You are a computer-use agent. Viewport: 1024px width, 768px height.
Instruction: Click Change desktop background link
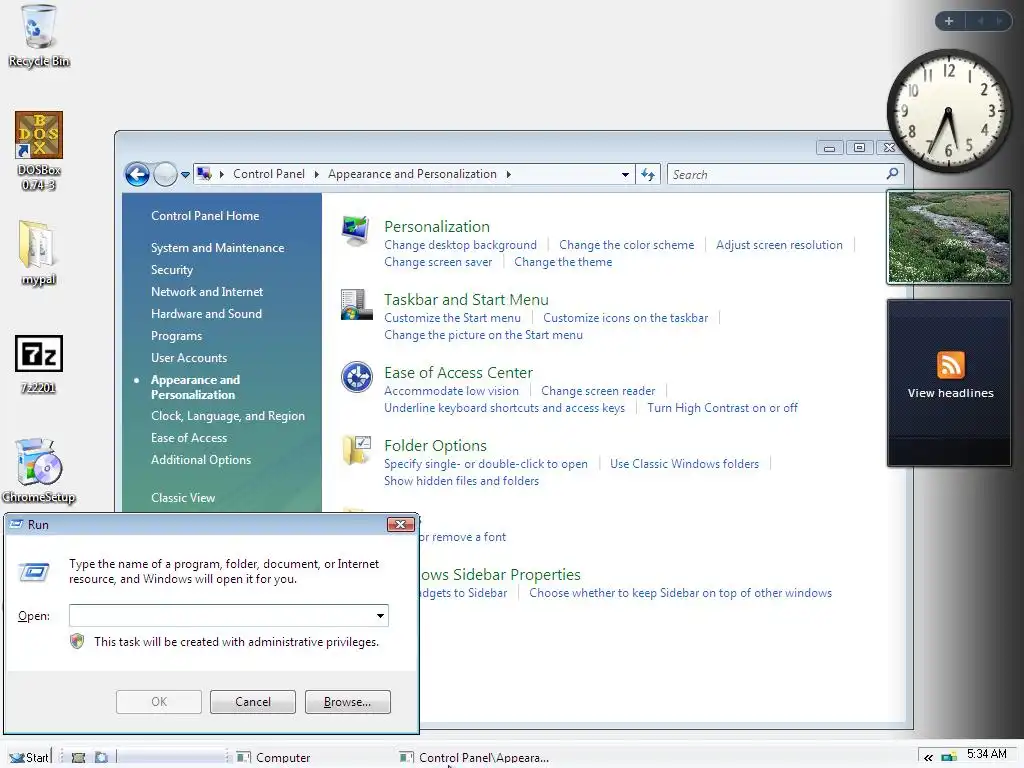click(x=460, y=245)
